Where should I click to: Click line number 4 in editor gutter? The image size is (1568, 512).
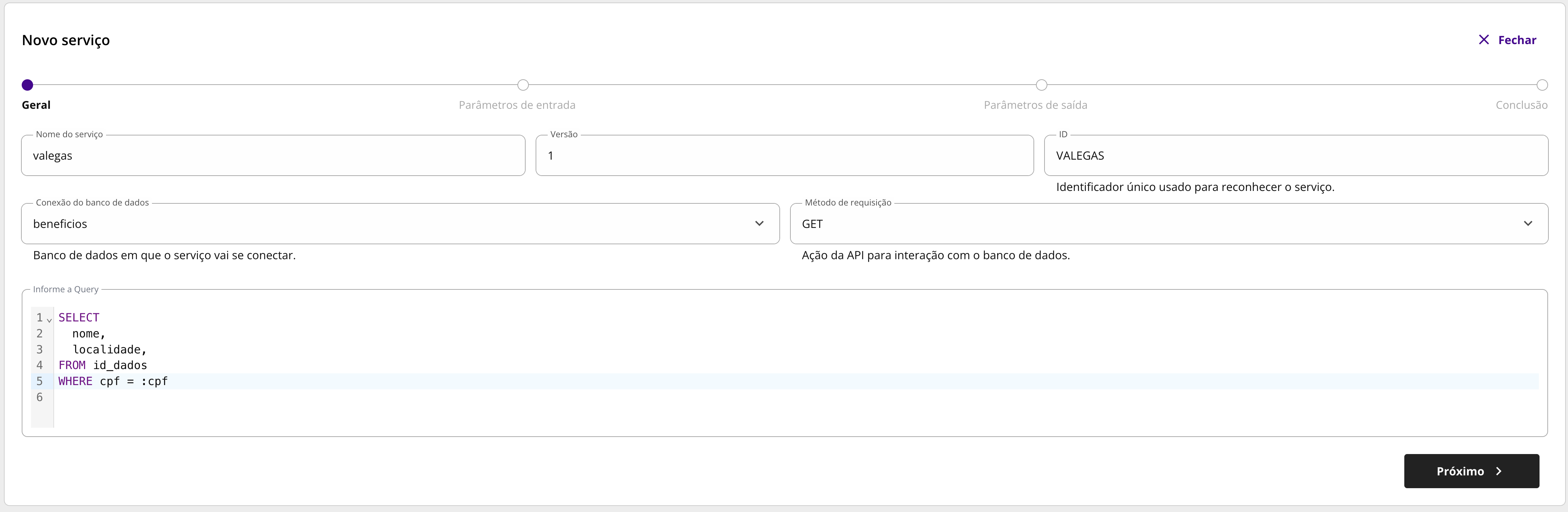40,366
